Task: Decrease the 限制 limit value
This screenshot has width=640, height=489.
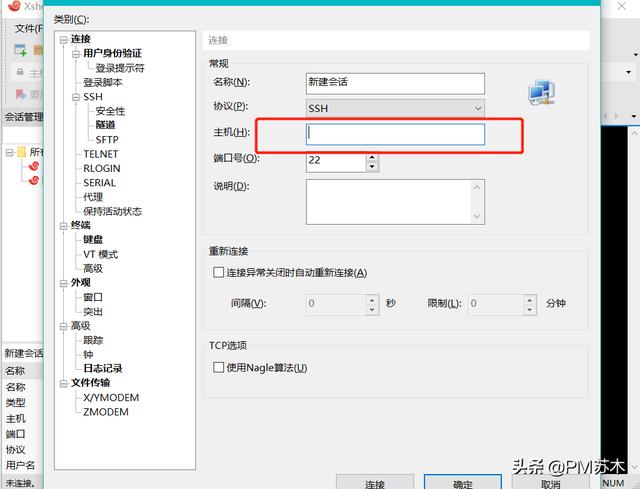Action: [529, 309]
